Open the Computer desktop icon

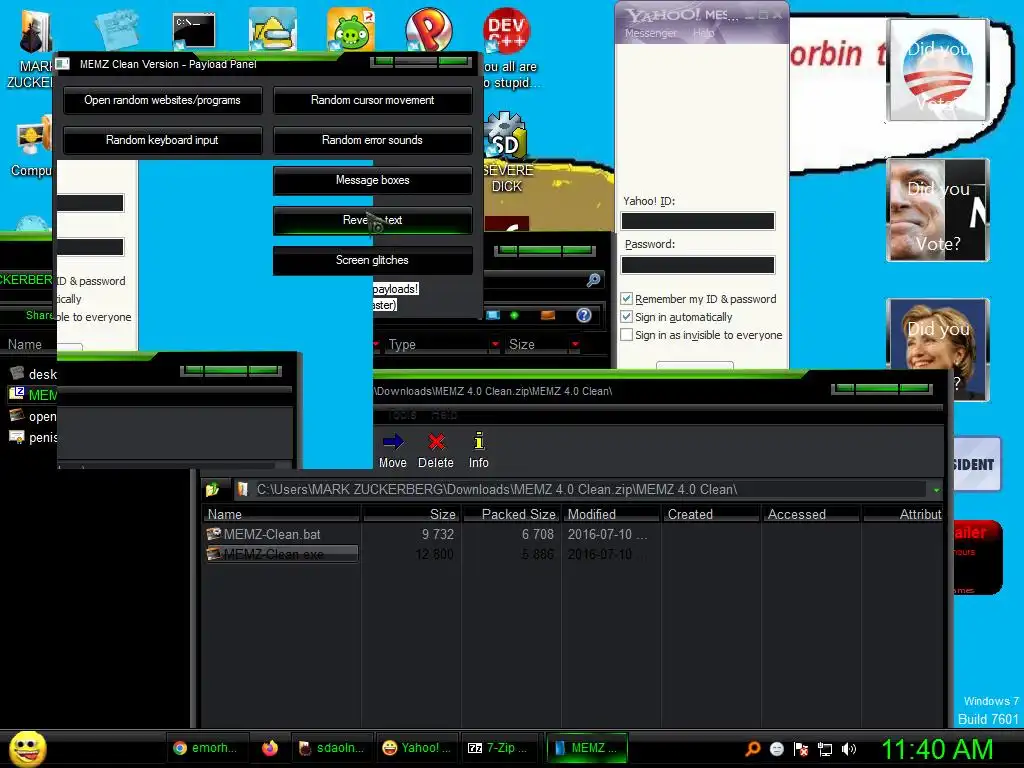(33, 137)
